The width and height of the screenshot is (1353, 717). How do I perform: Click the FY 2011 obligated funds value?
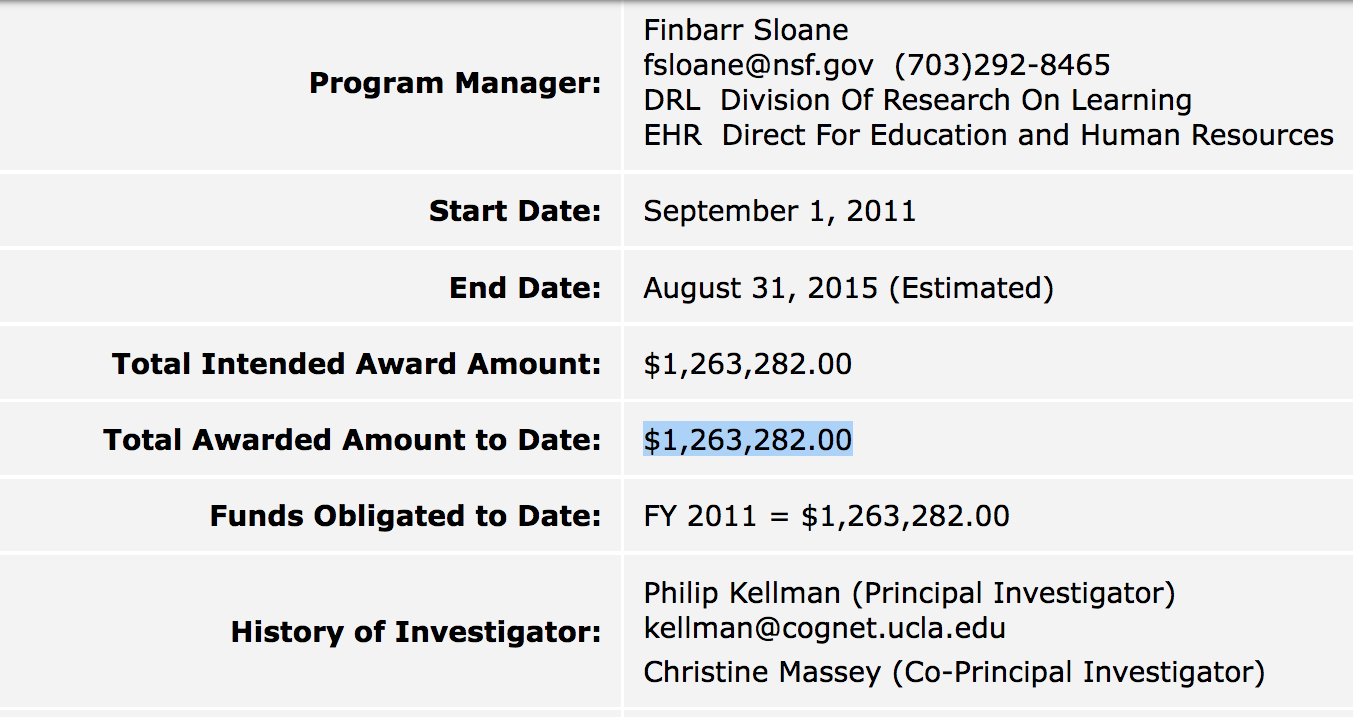[x=826, y=516]
